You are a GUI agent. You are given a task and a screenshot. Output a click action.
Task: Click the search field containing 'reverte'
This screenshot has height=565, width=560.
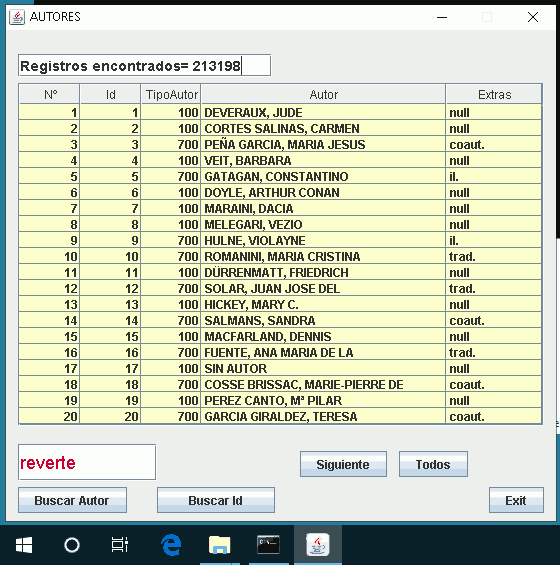pyautogui.click(x=87, y=462)
